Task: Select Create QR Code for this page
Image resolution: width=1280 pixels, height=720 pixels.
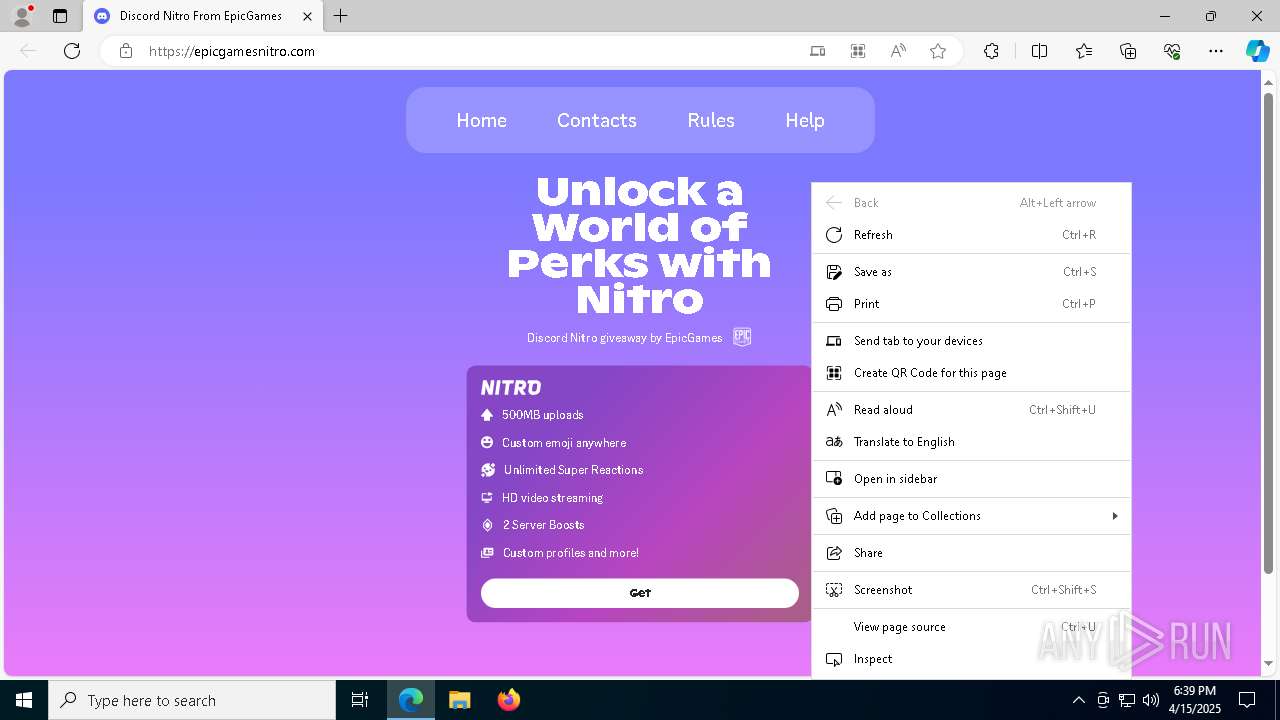Action: (x=971, y=373)
